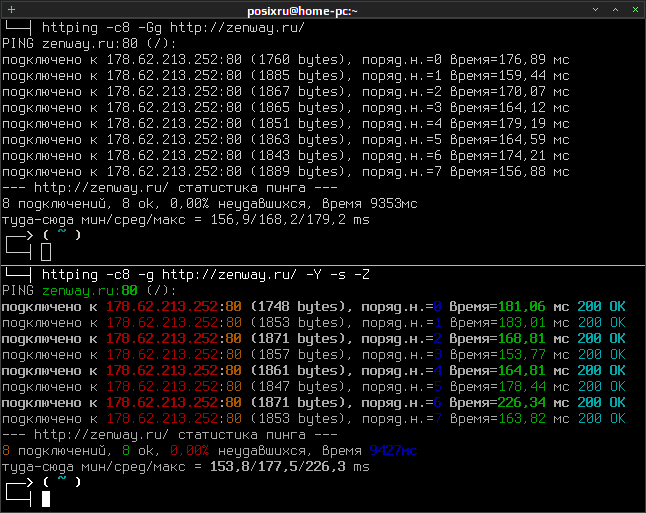Click green time value 164,81
The height and width of the screenshot is (513, 646).
click(x=522, y=371)
